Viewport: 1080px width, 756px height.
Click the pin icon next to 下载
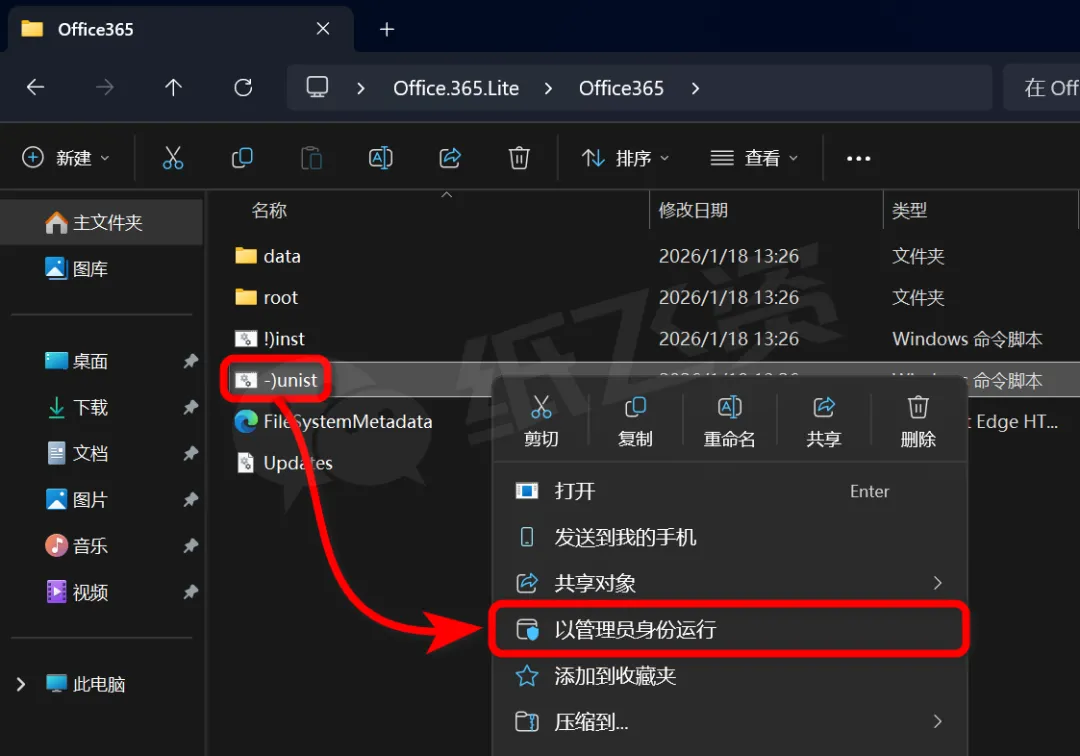point(191,407)
